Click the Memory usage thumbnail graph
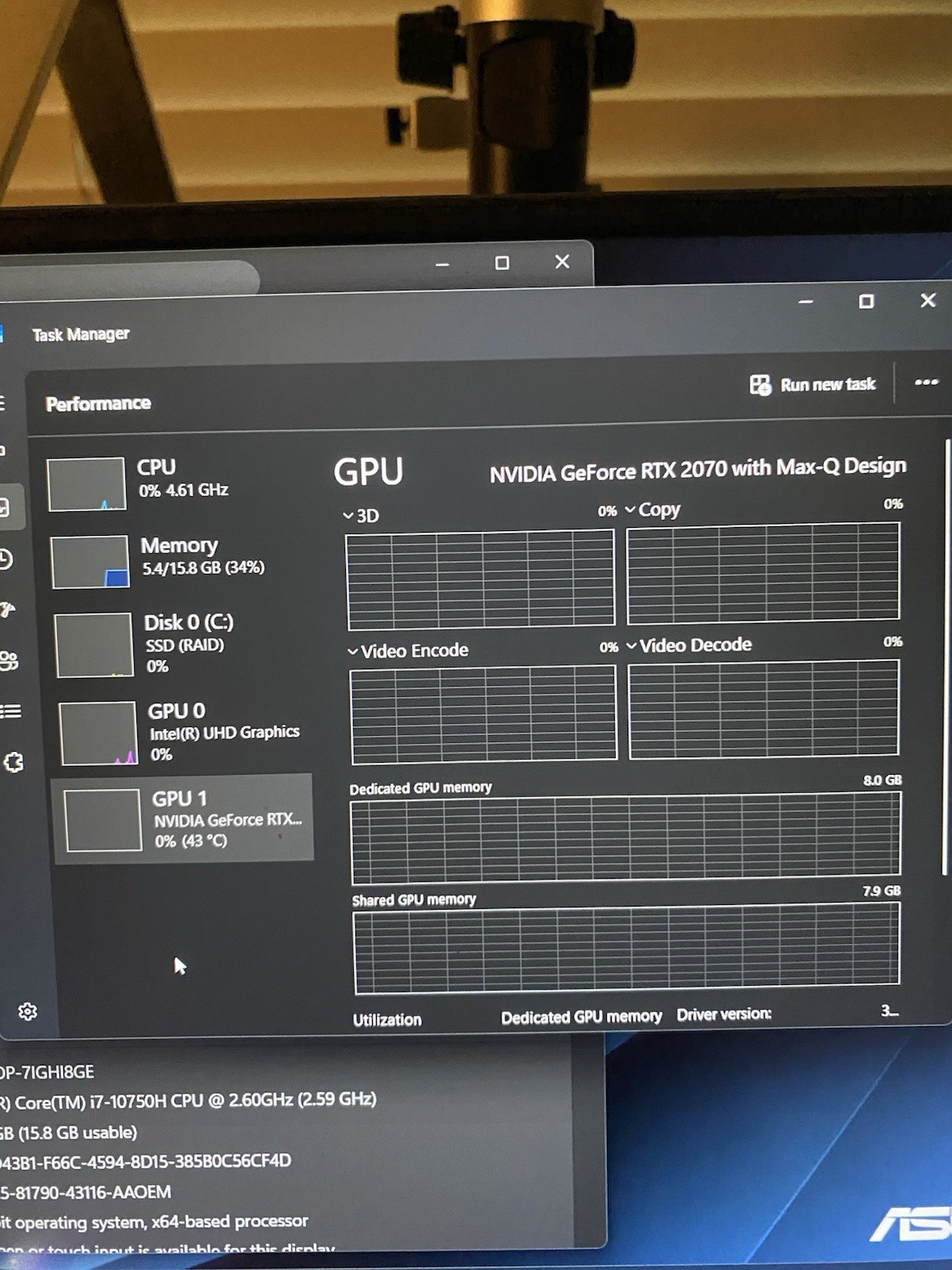Image resolution: width=952 pixels, height=1270 pixels. [x=90, y=562]
